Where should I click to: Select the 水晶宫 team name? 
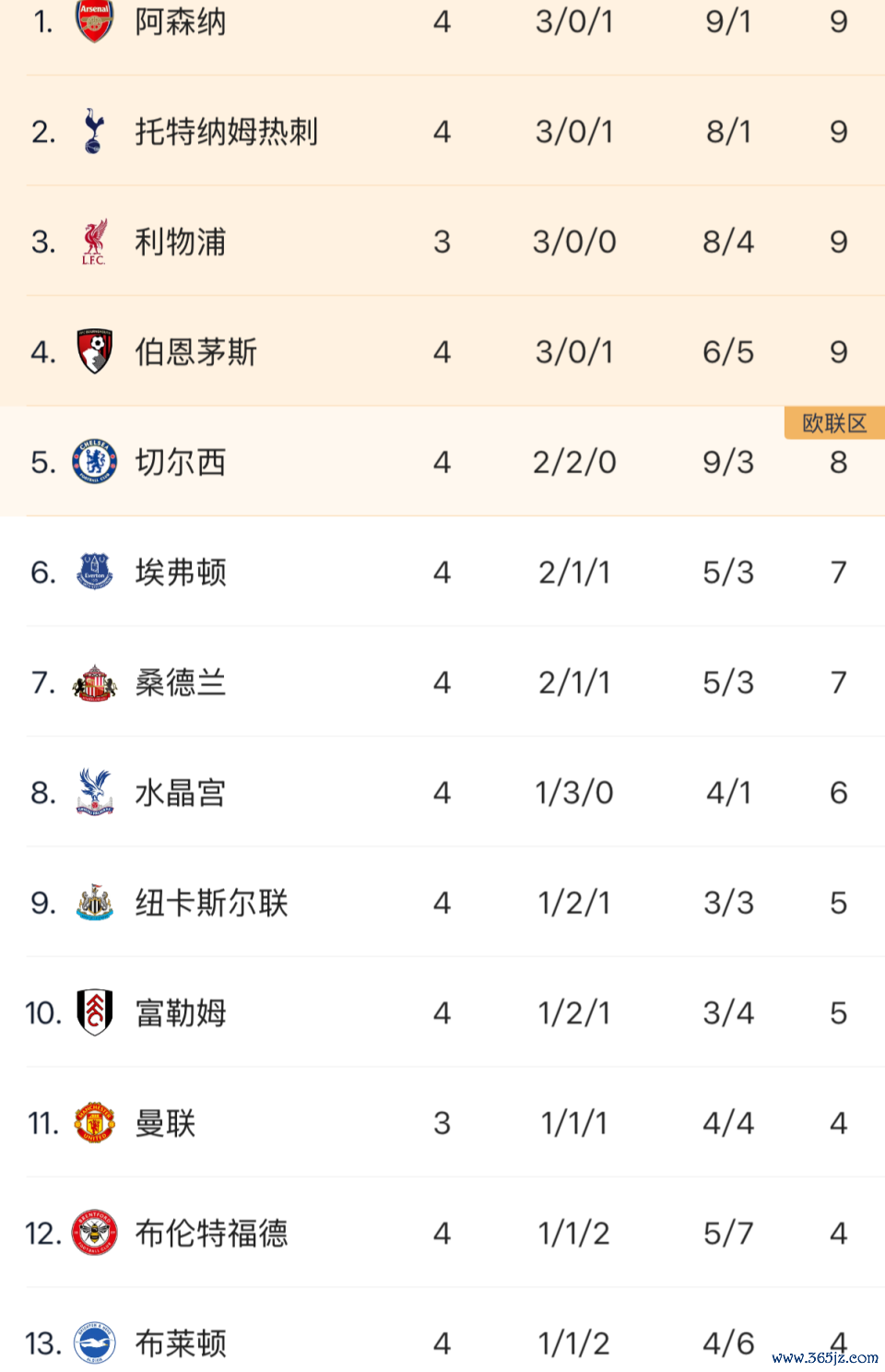pyautogui.click(x=181, y=792)
